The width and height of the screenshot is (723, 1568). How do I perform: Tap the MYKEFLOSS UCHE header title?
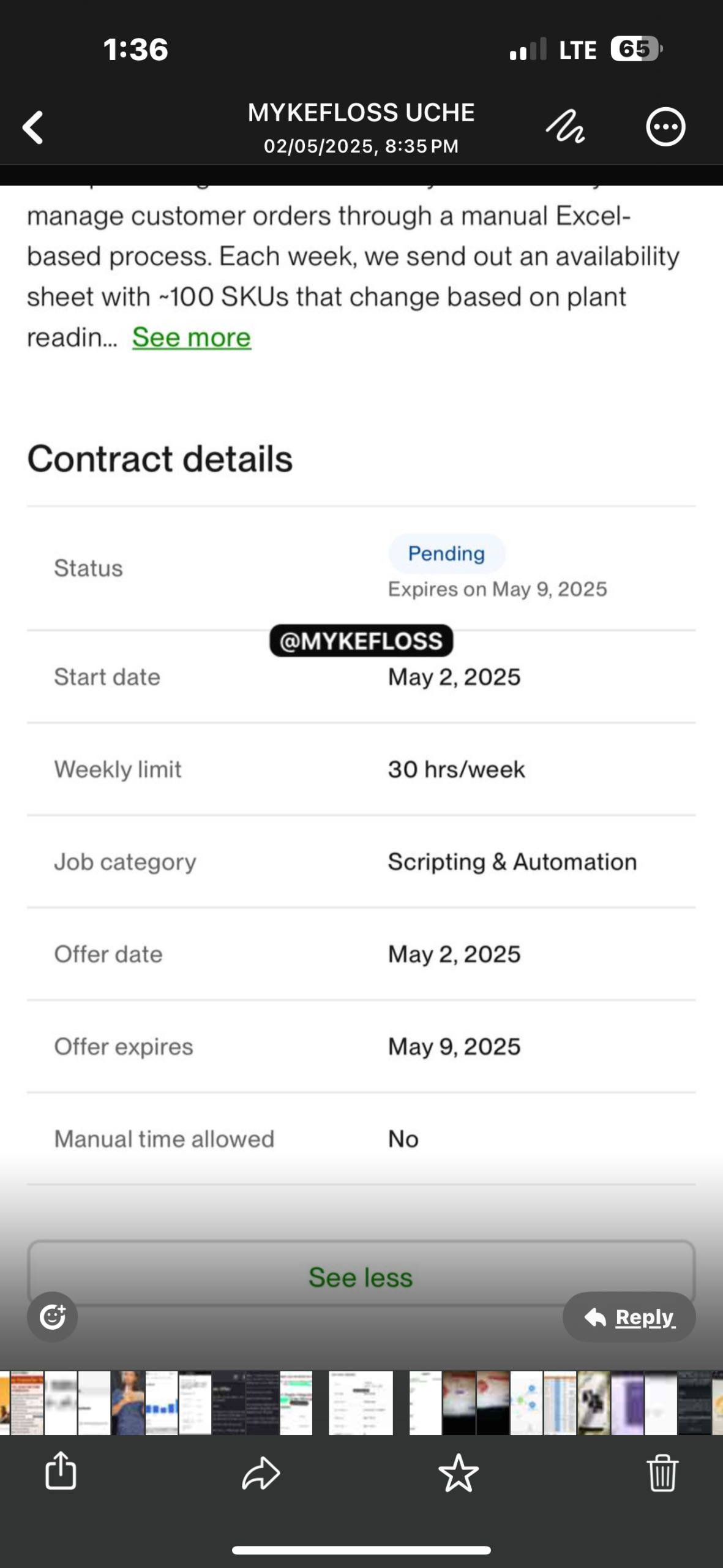361,113
